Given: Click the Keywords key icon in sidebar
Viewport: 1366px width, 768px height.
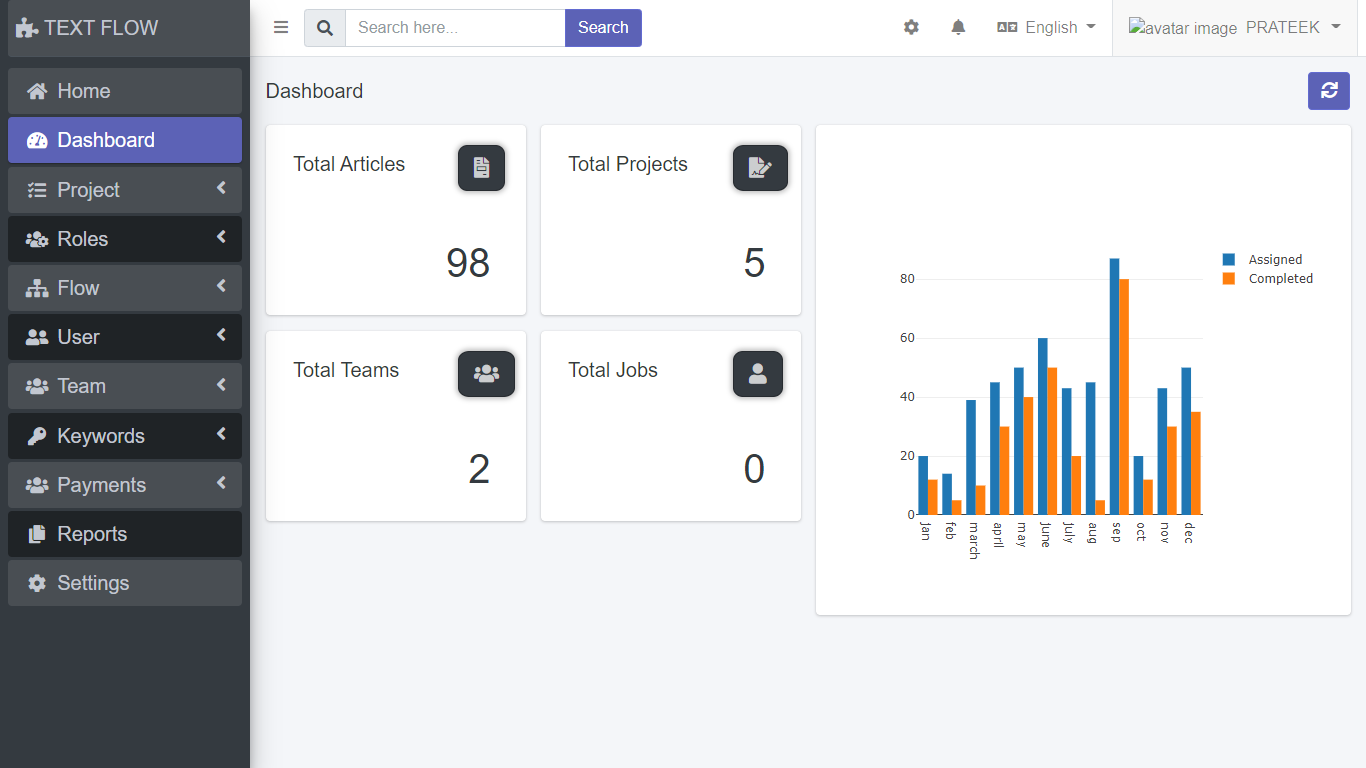Looking at the screenshot, I should 37,436.
